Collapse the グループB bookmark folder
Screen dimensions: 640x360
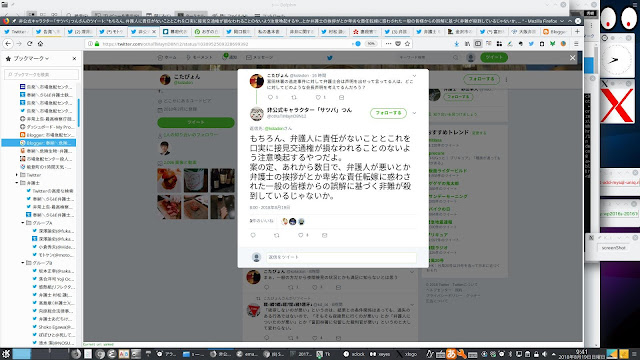(22, 263)
